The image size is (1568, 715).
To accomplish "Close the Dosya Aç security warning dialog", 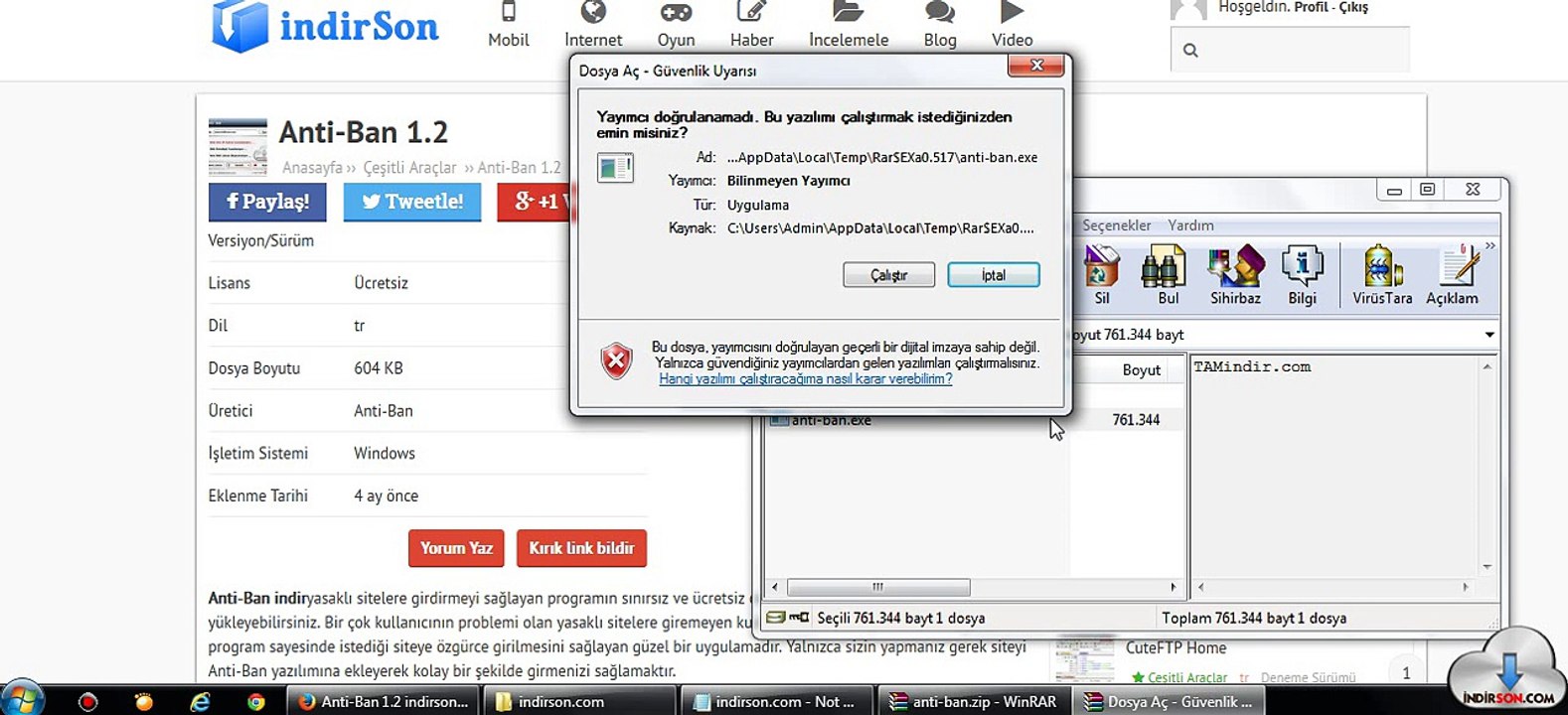I will pyautogui.click(x=1035, y=66).
